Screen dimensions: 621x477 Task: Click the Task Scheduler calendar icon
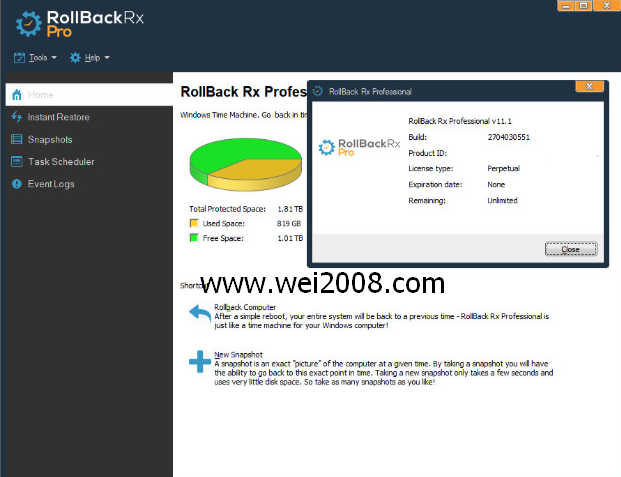point(17,162)
